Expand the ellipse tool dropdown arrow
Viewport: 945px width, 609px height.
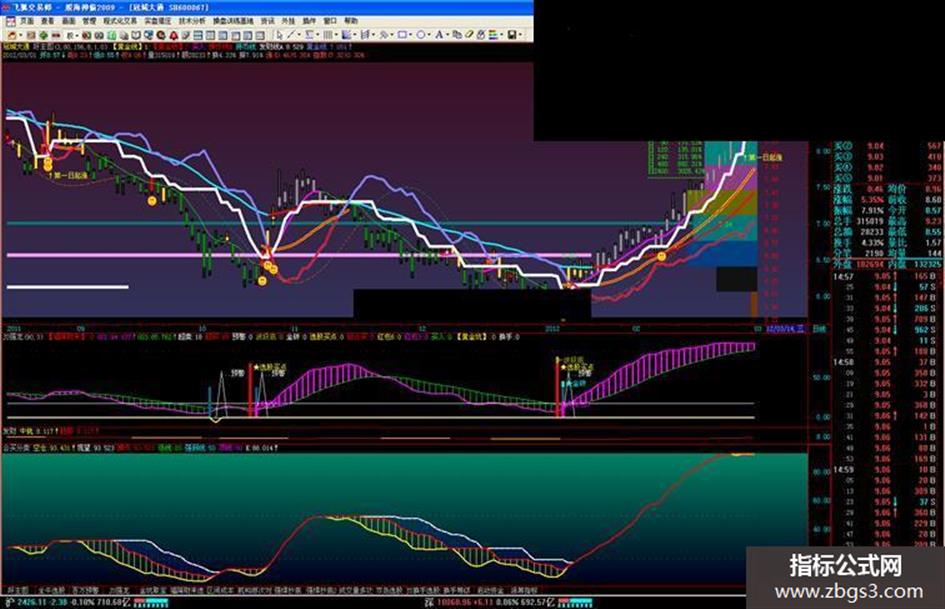[429, 35]
